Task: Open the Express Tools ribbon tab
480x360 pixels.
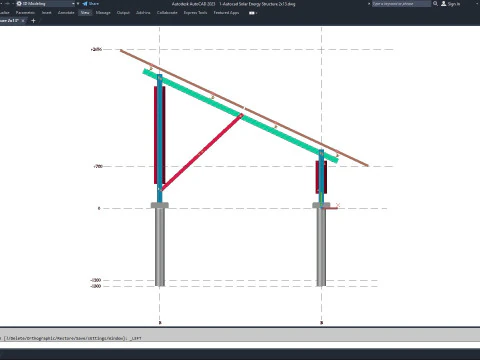Action: [x=195, y=13]
